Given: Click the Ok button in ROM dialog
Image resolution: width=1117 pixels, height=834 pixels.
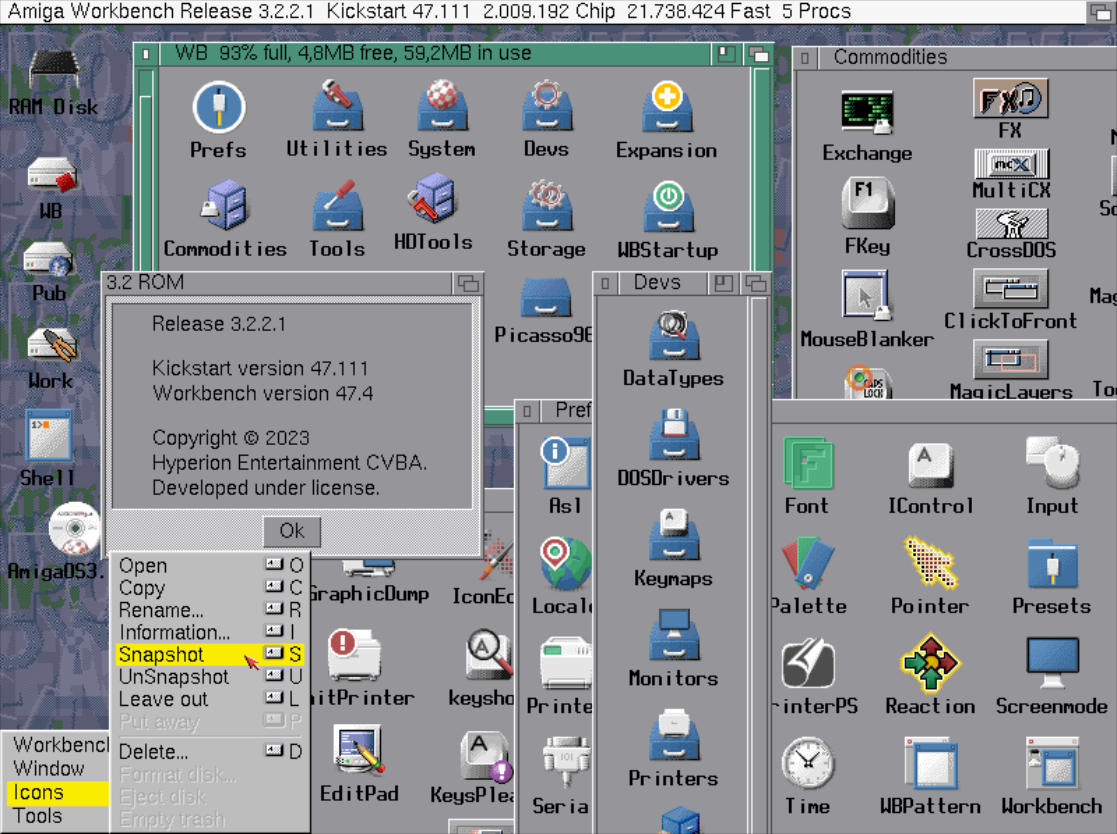Looking at the screenshot, I should 292,531.
